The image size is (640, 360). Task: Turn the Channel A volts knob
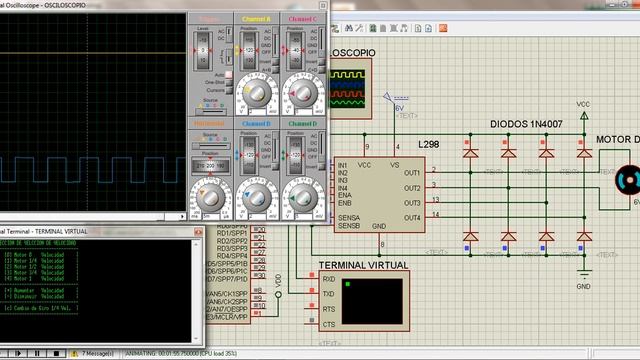[x=257, y=93]
